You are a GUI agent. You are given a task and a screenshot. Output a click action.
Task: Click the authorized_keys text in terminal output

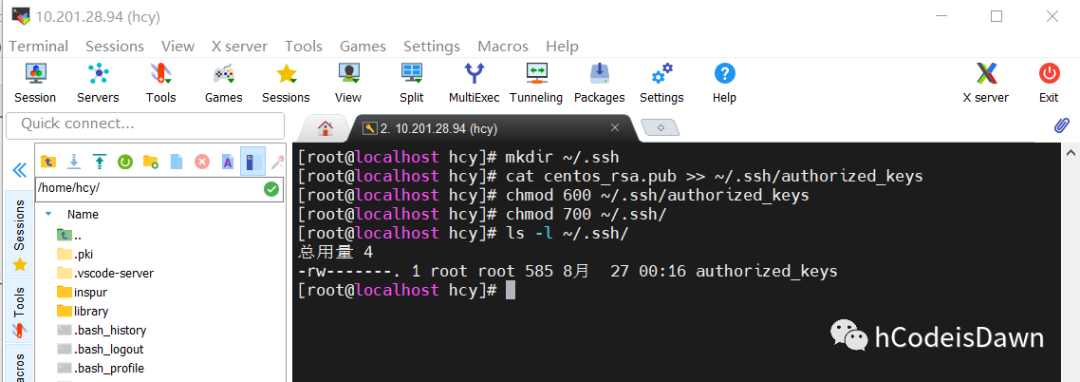click(x=767, y=271)
